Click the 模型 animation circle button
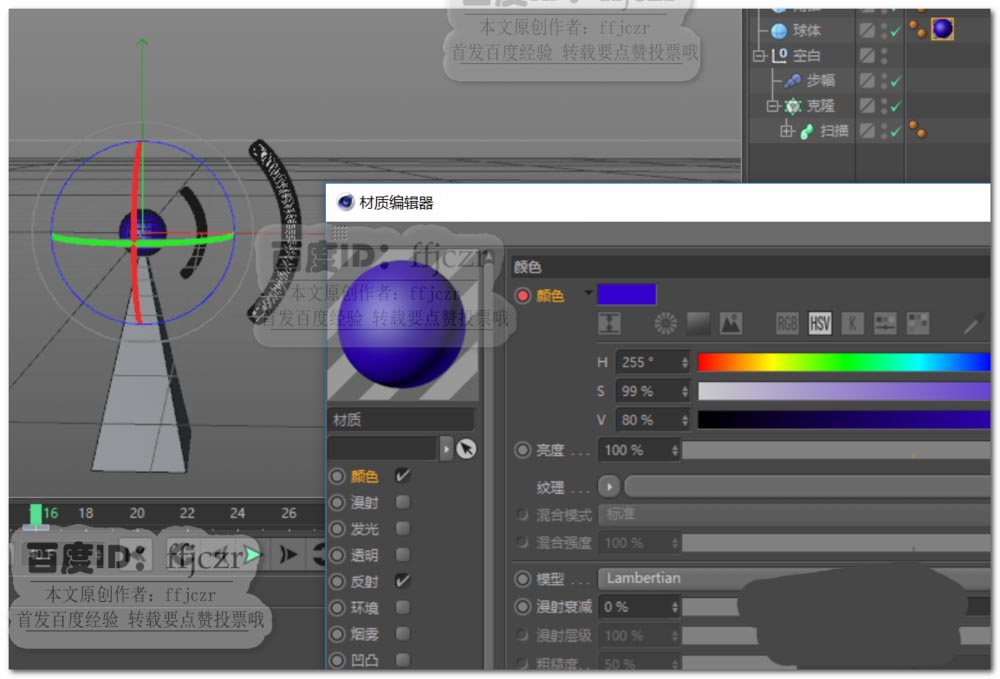Screen dimensions: 1000x679 point(522,578)
